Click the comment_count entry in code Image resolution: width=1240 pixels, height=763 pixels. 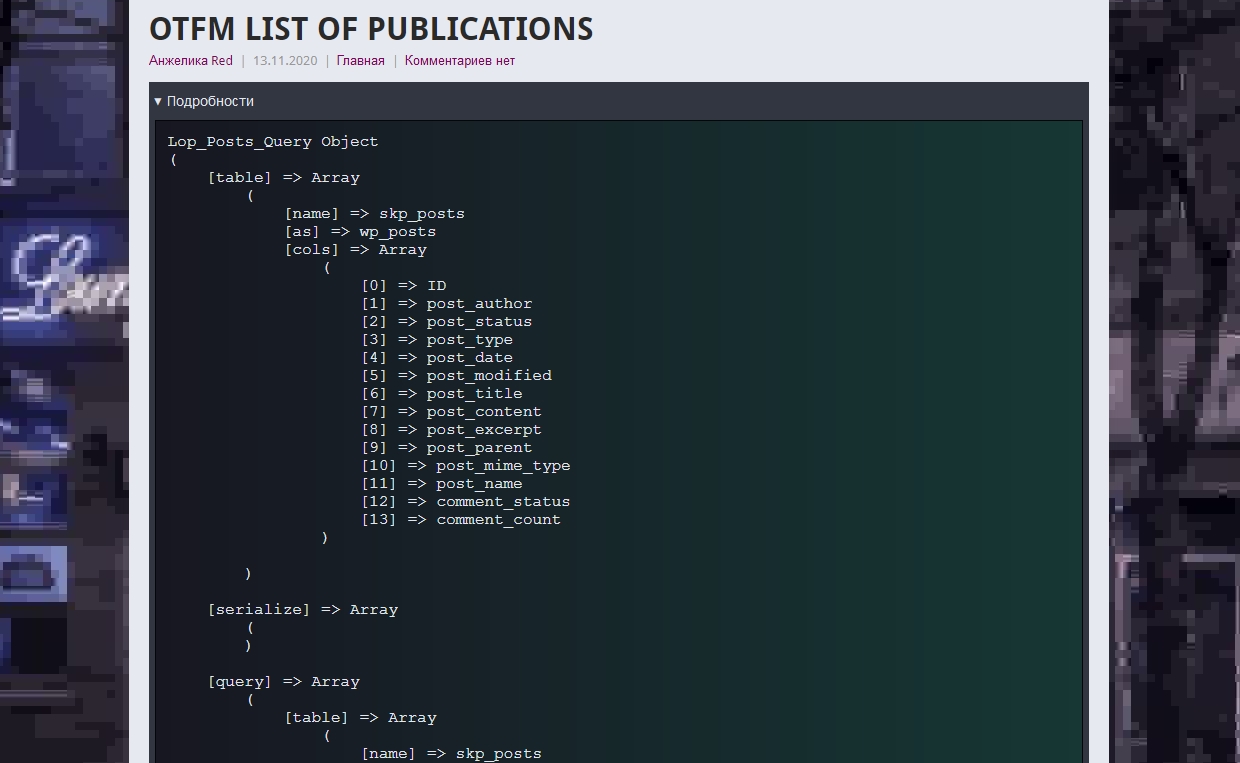(x=498, y=520)
